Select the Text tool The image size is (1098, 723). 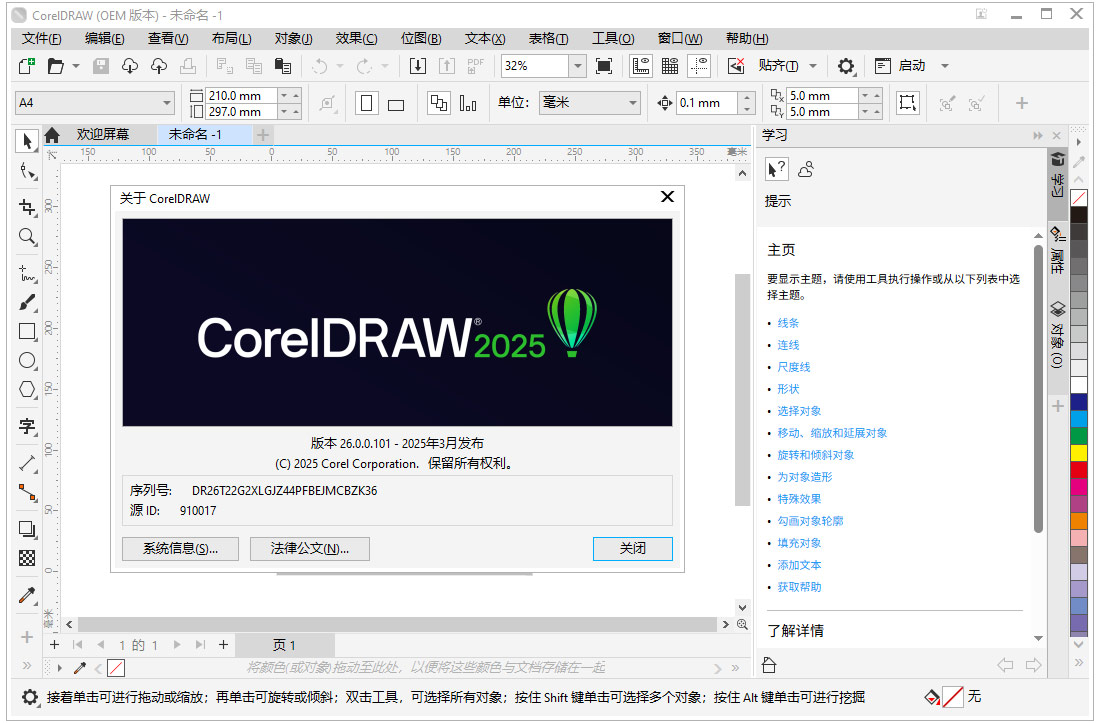click(27, 426)
